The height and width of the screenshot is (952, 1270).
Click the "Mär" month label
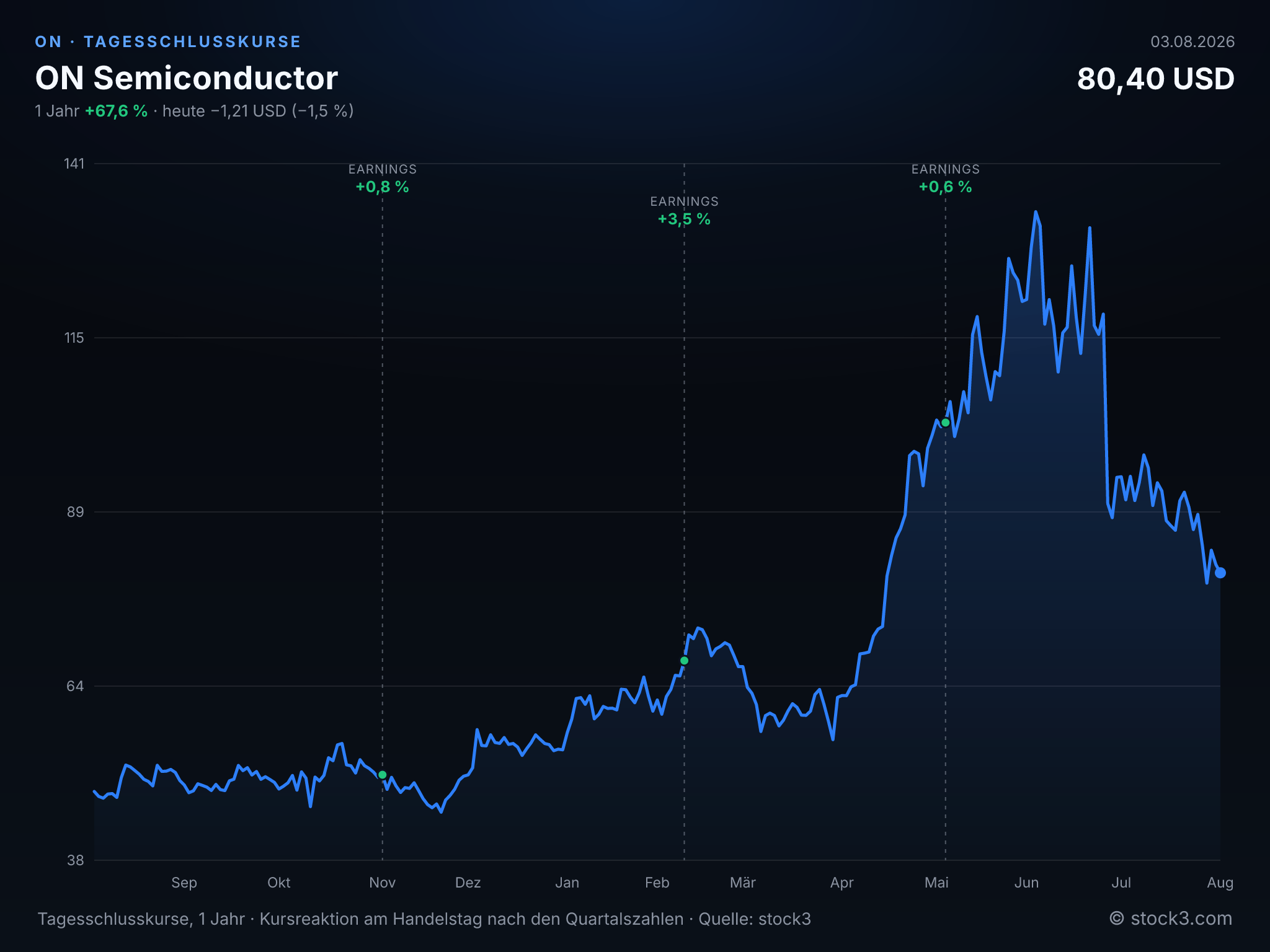point(743,883)
